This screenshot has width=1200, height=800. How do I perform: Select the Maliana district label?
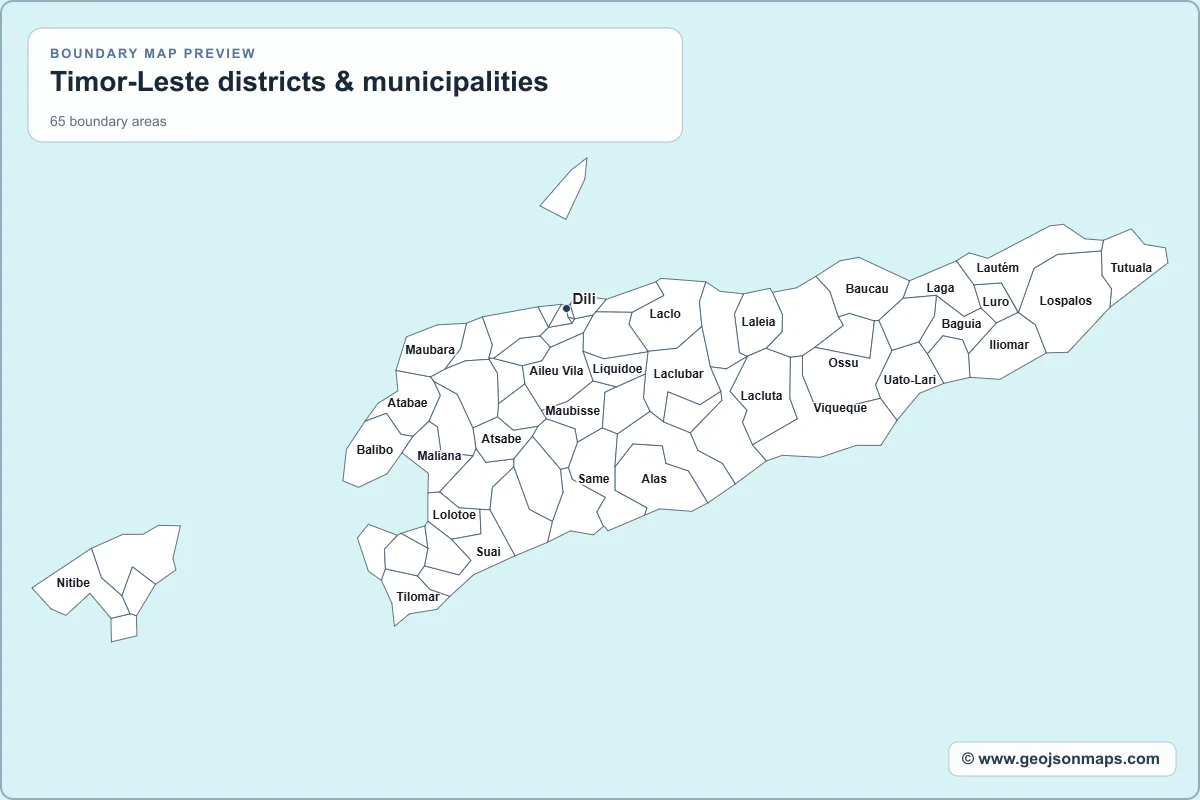tap(440, 456)
